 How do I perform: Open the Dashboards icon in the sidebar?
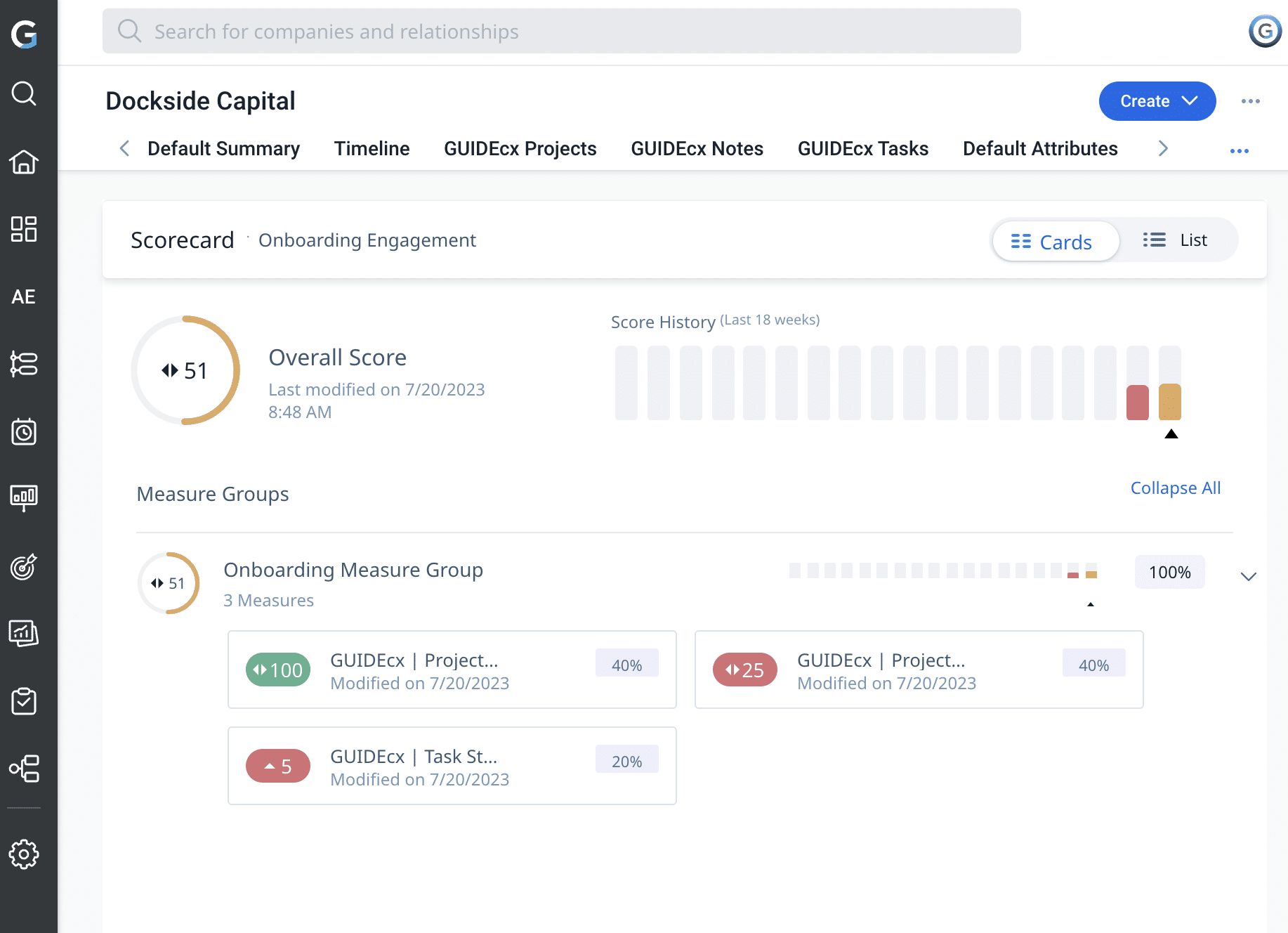tap(24, 229)
